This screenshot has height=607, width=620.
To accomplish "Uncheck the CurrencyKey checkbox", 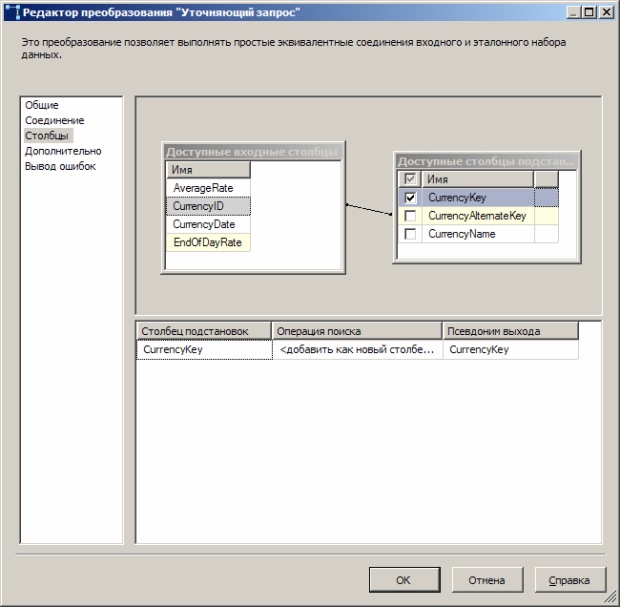I will 410,198.
